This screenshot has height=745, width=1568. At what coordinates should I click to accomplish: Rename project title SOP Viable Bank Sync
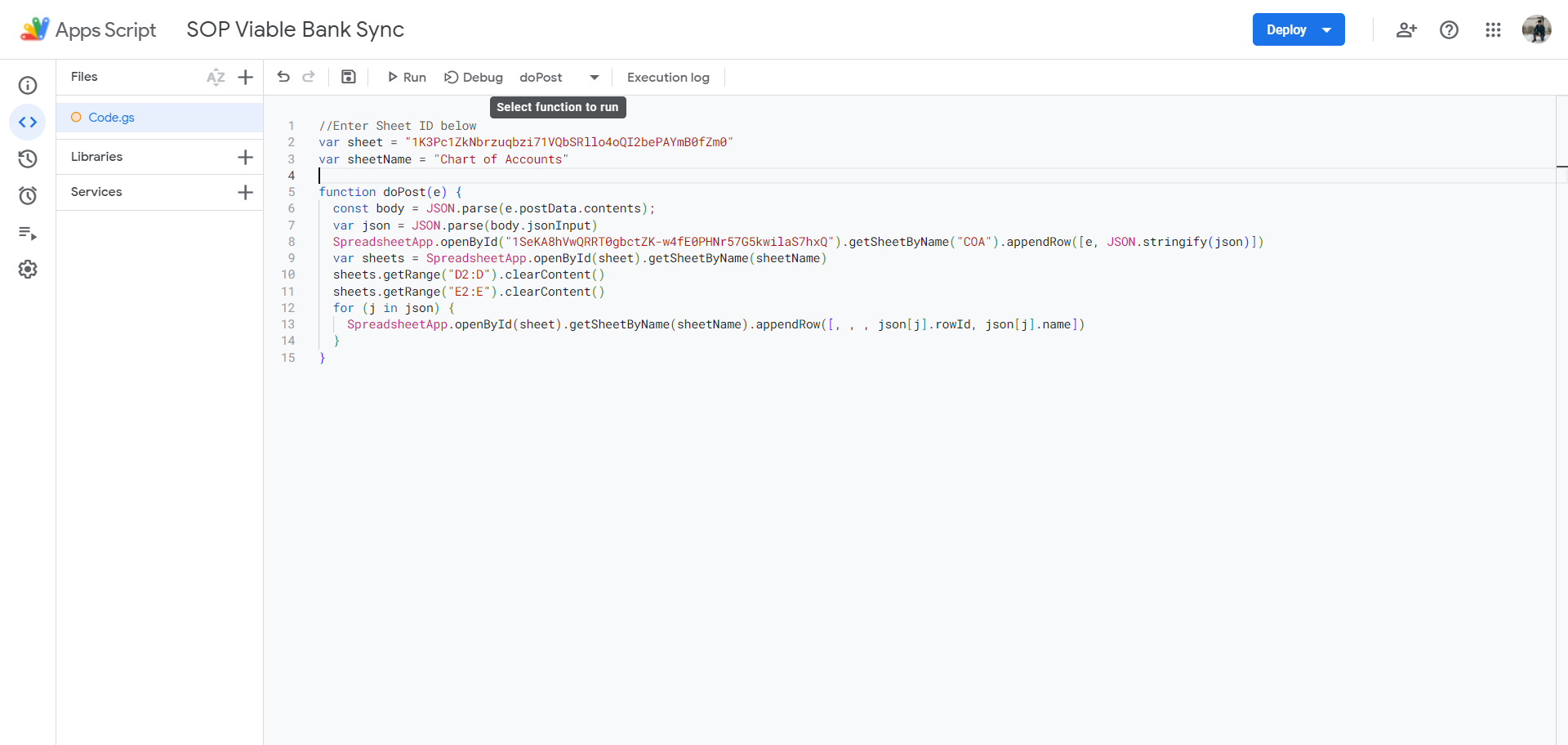[x=295, y=29]
